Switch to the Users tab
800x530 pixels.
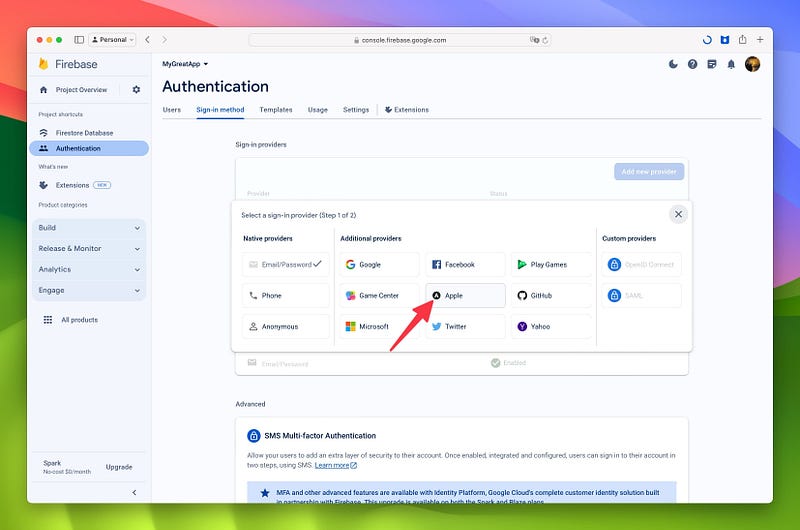(x=171, y=110)
